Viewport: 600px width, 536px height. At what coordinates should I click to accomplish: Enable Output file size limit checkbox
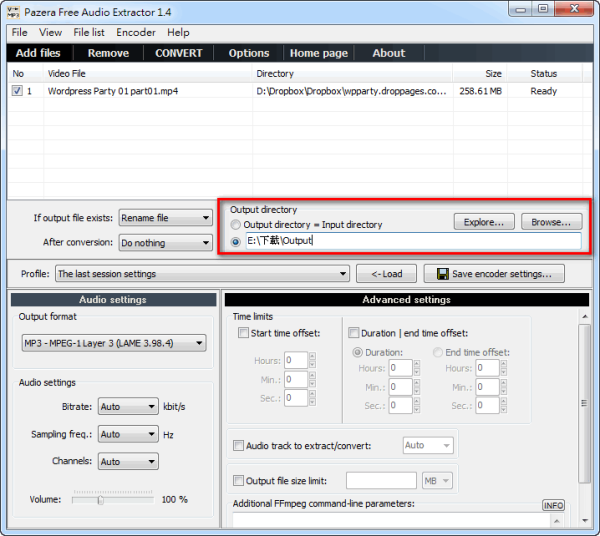pos(238,481)
